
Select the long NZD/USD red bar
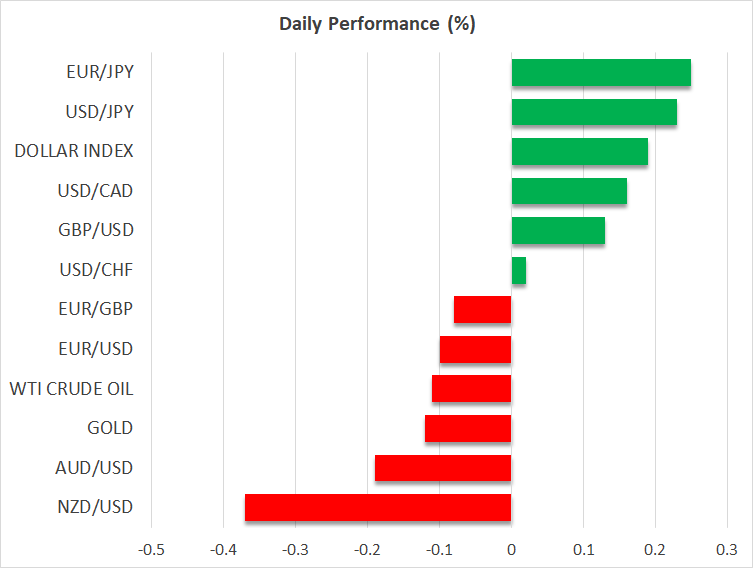[x=377, y=507]
